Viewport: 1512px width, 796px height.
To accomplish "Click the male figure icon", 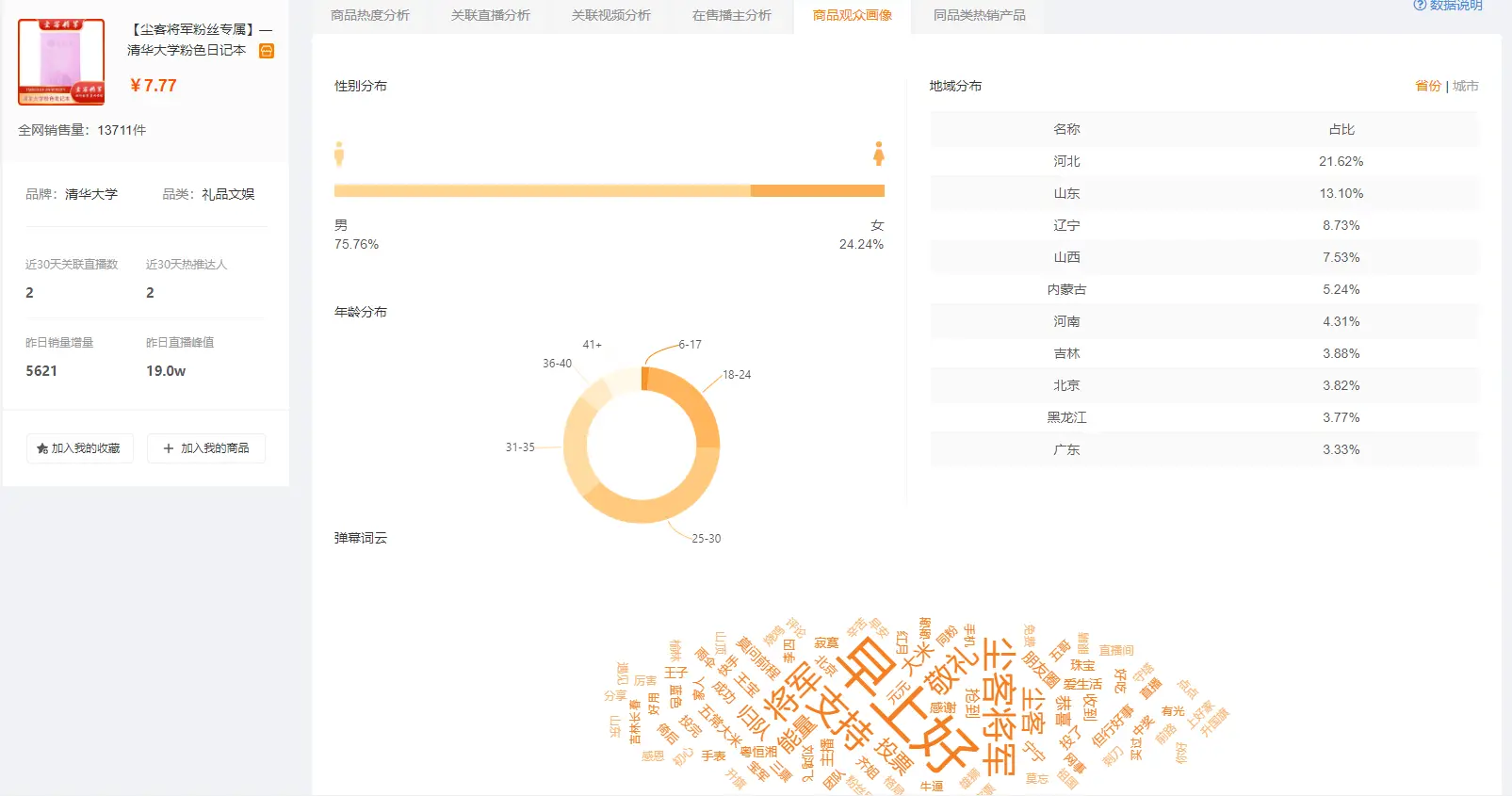I will tap(339, 154).
